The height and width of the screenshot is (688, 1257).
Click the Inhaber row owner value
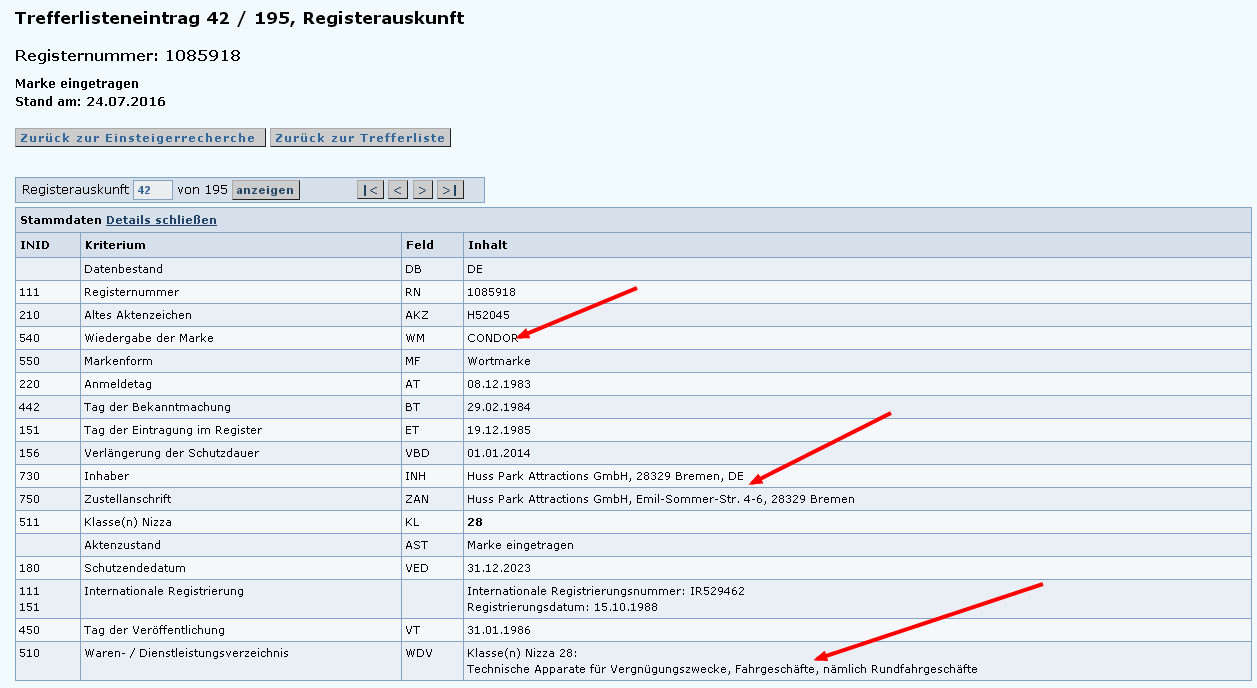605,476
